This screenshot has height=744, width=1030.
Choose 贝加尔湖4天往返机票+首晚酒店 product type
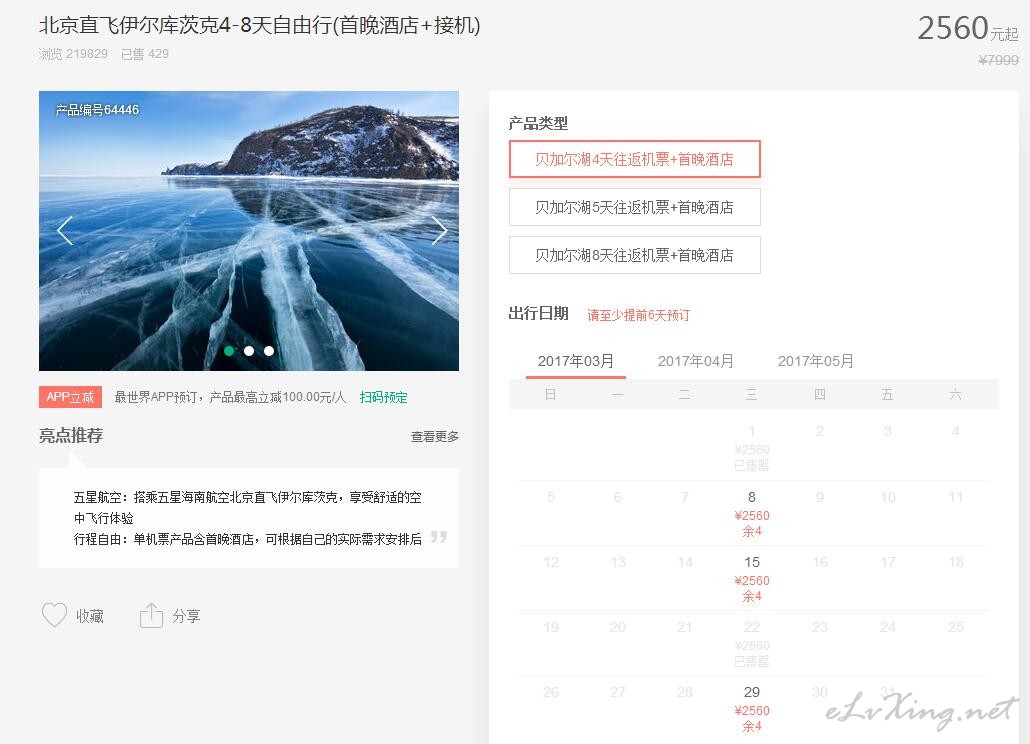(x=635, y=159)
